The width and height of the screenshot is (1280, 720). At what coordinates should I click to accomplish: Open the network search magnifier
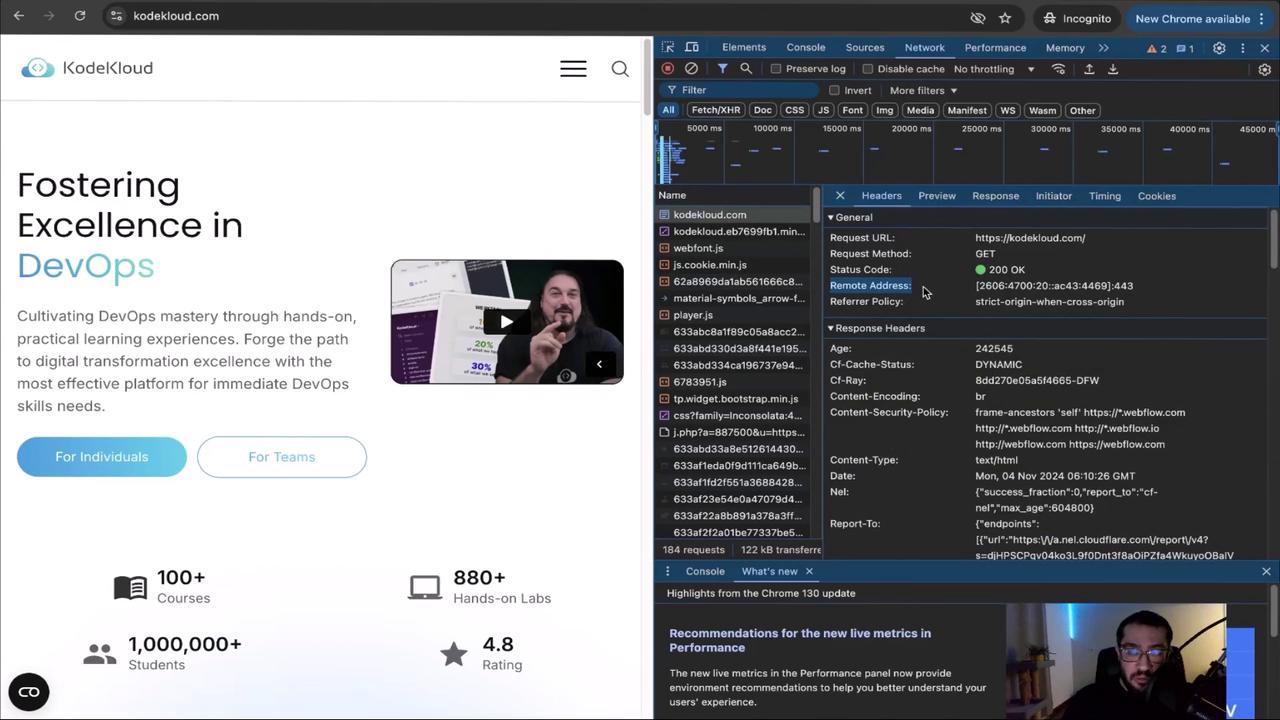746,69
